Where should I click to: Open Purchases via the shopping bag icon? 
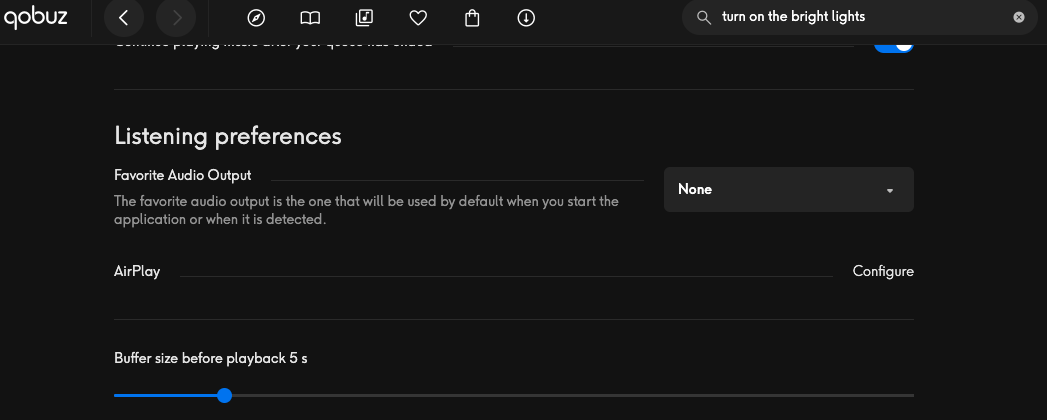[x=473, y=18]
